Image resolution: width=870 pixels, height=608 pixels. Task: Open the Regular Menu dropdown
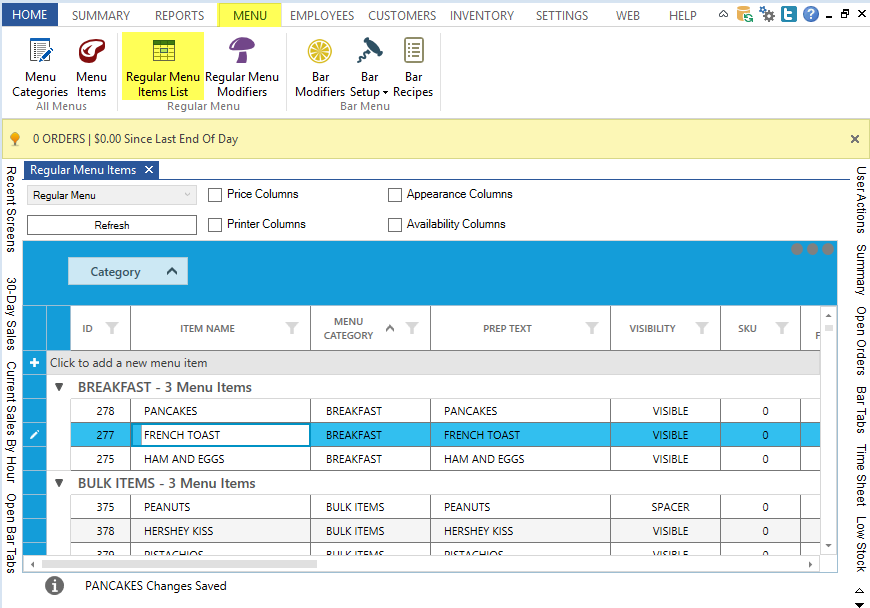pyautogui.click(x=111, y=196)
